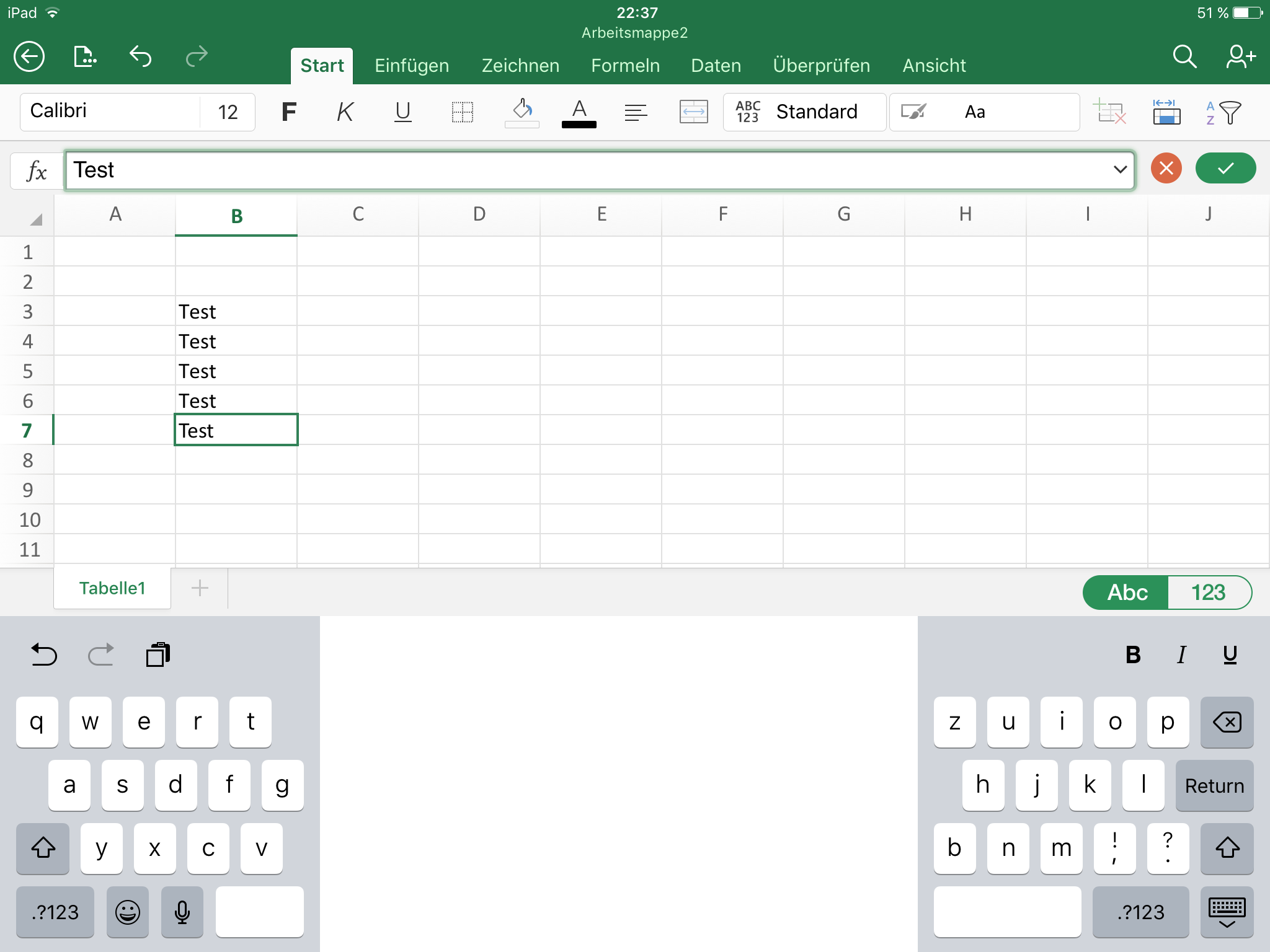Expand the formula bar chevron

(1119, 169)
